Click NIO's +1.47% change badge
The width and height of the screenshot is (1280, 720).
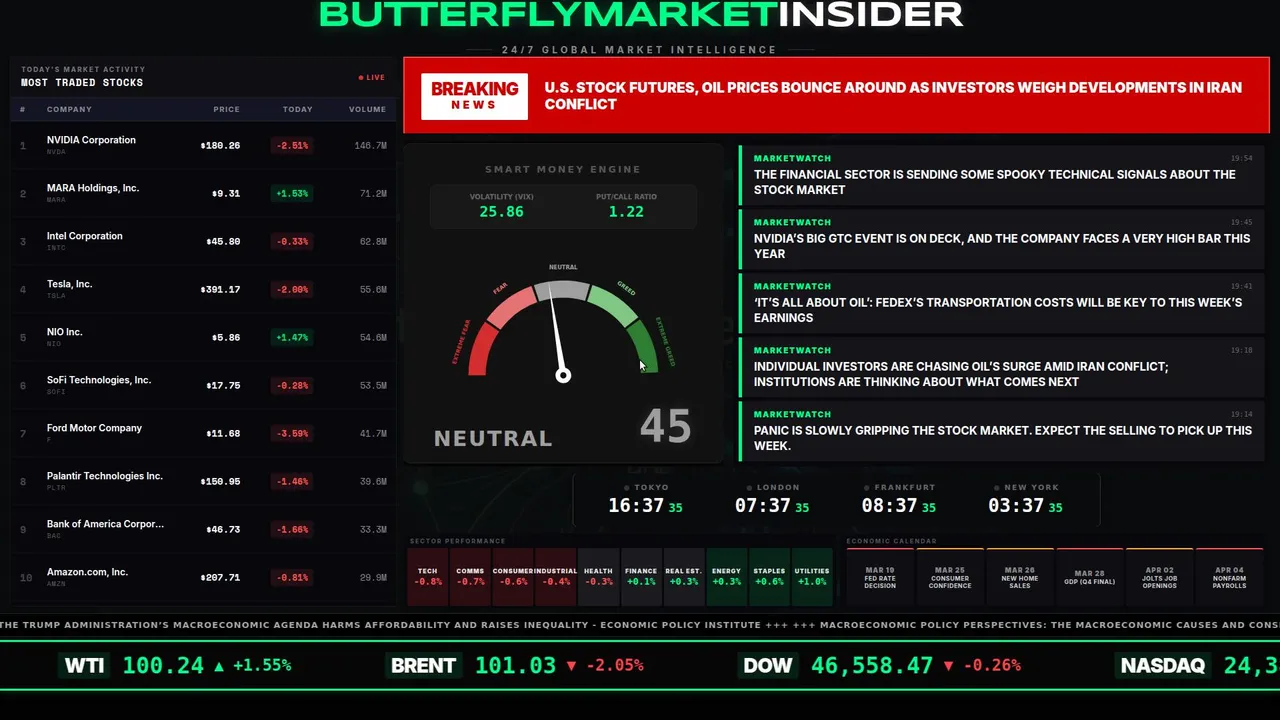292,337
